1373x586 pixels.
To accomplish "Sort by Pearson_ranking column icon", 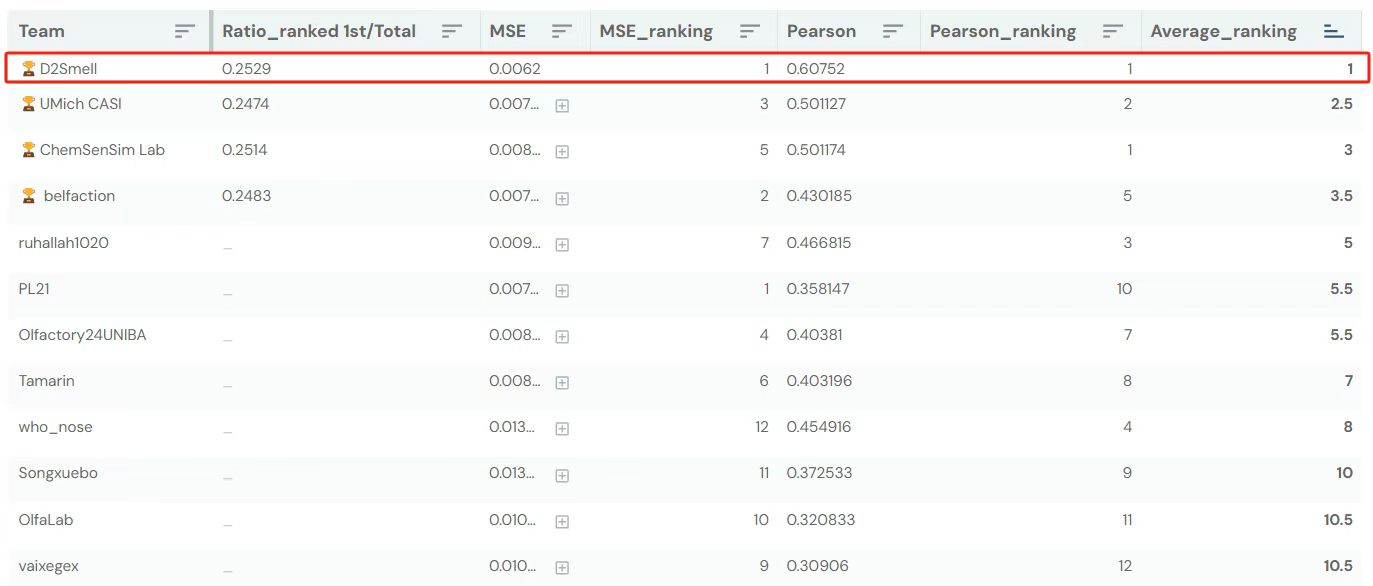I will [x=1113, y=31].
